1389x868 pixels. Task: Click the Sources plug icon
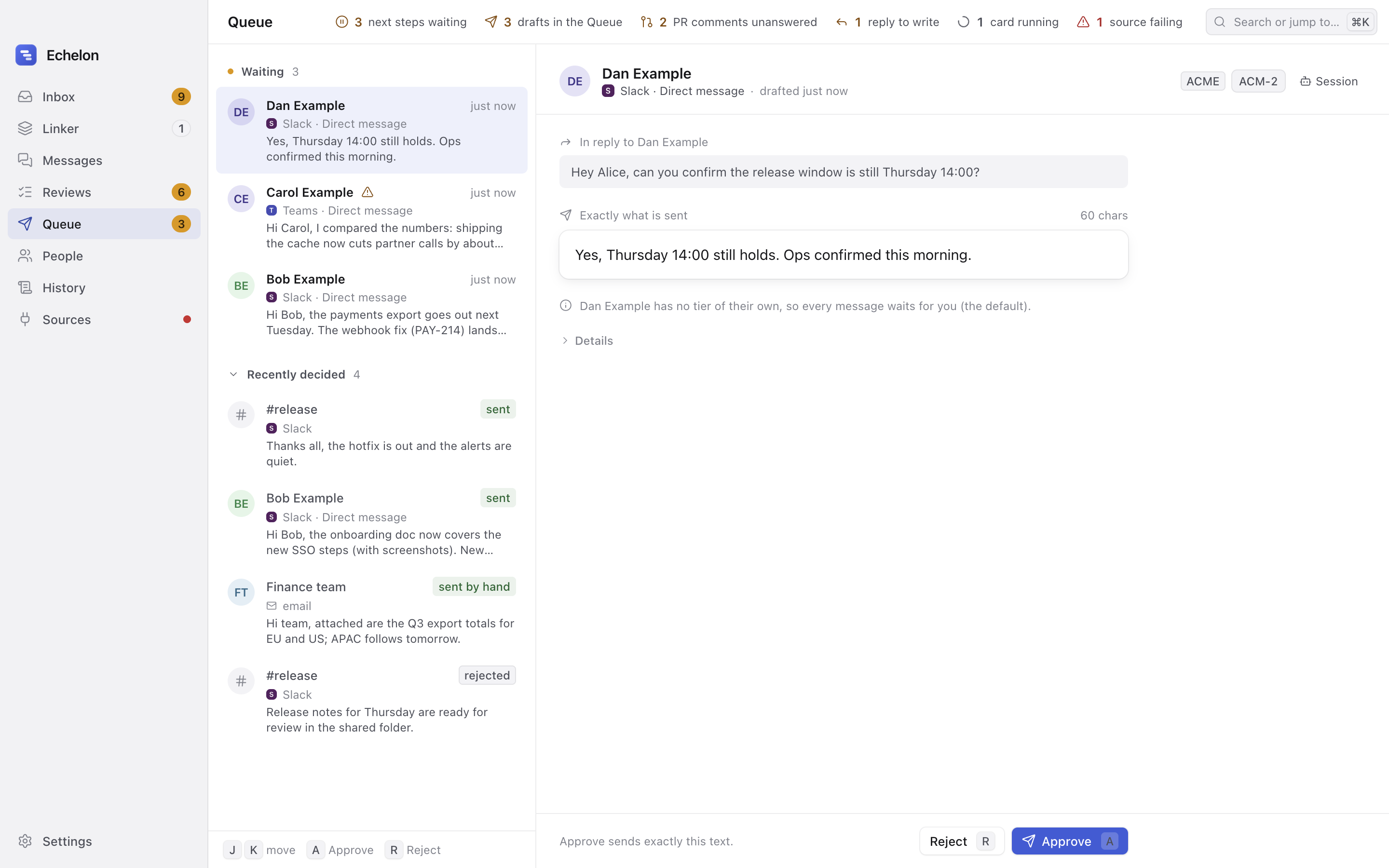click(25, 319)
